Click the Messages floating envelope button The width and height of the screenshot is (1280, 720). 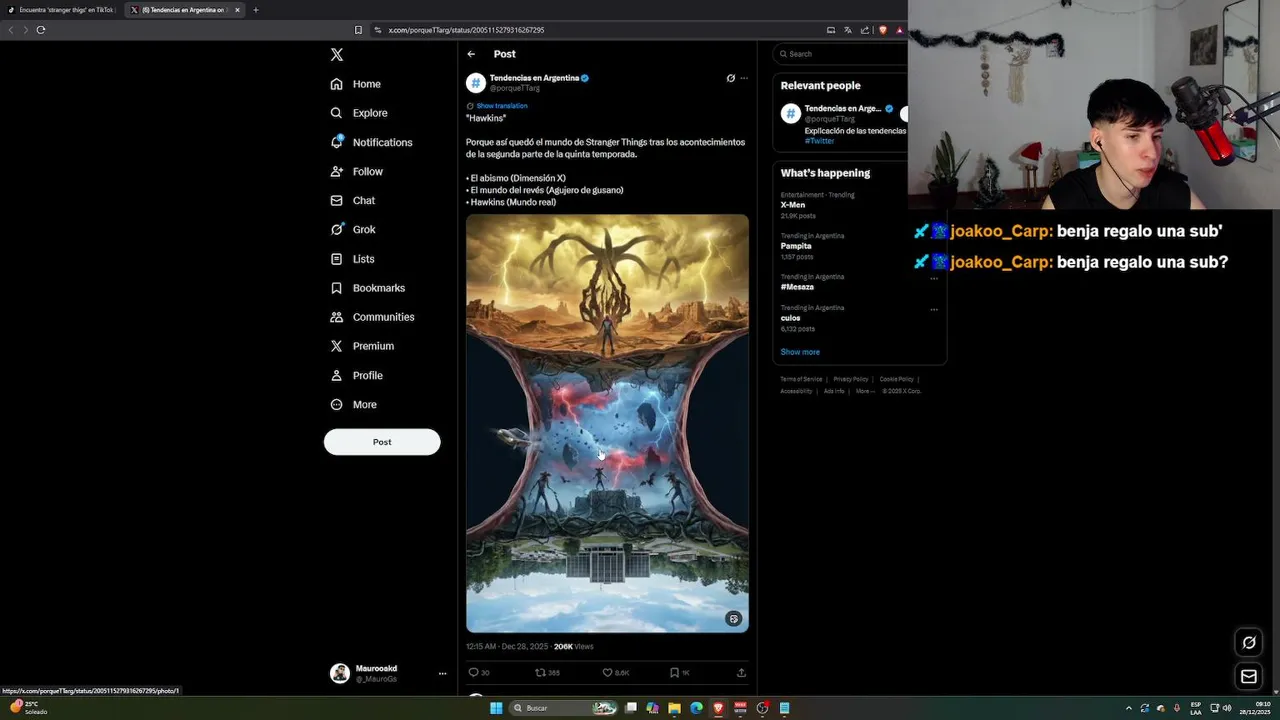pyautogui.click(x=1249, y=677)
